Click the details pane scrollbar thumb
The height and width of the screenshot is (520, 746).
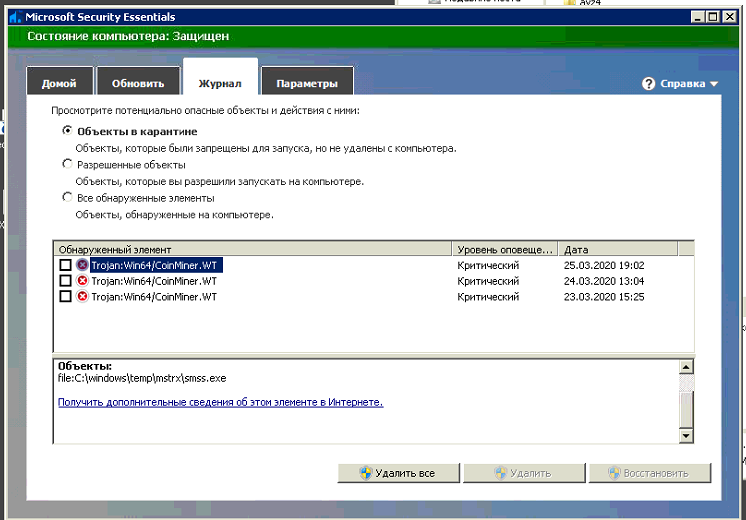click(686, 410)
